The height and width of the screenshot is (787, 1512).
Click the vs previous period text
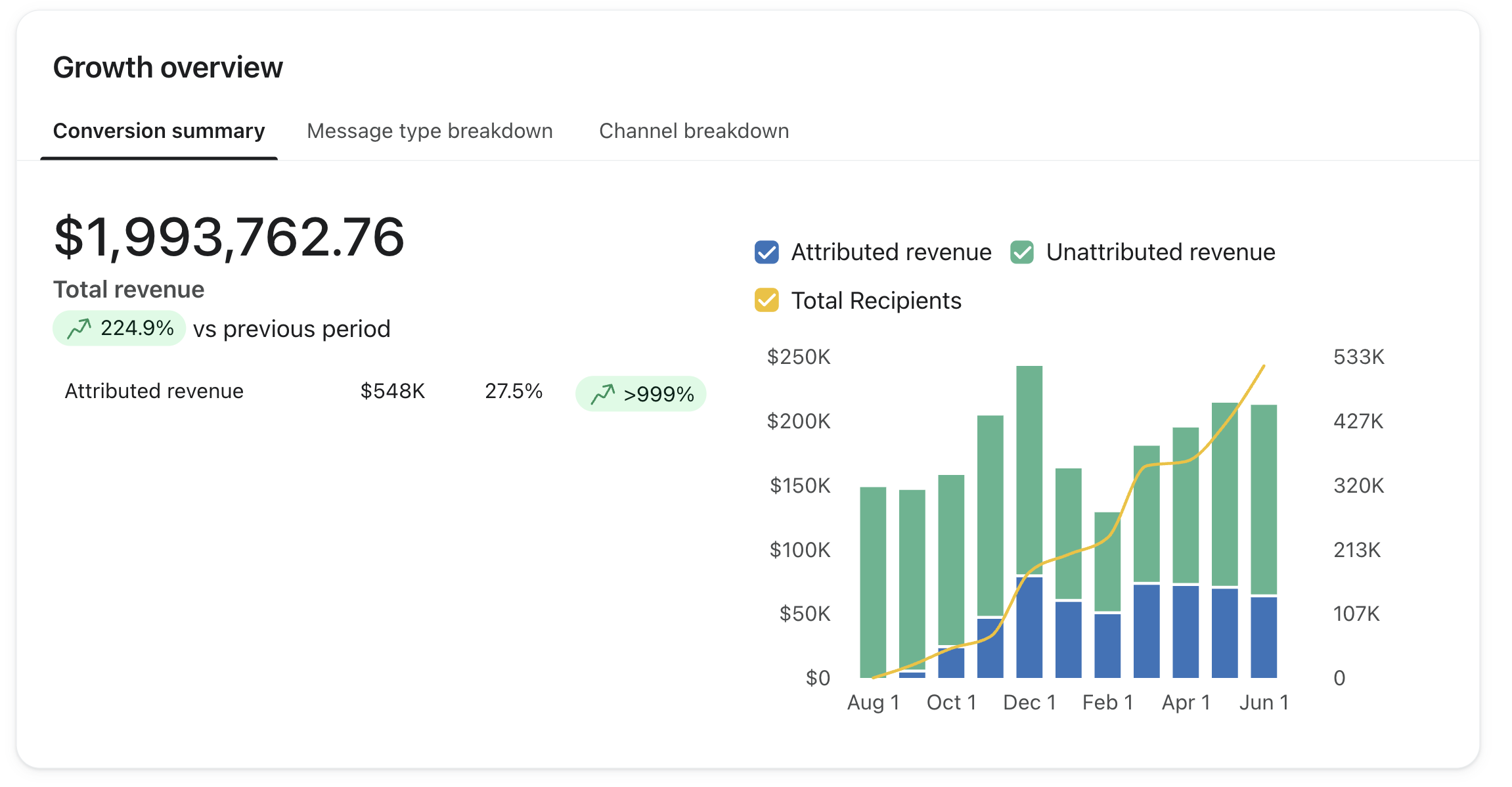pyautogui.click(x=292, y=328)
